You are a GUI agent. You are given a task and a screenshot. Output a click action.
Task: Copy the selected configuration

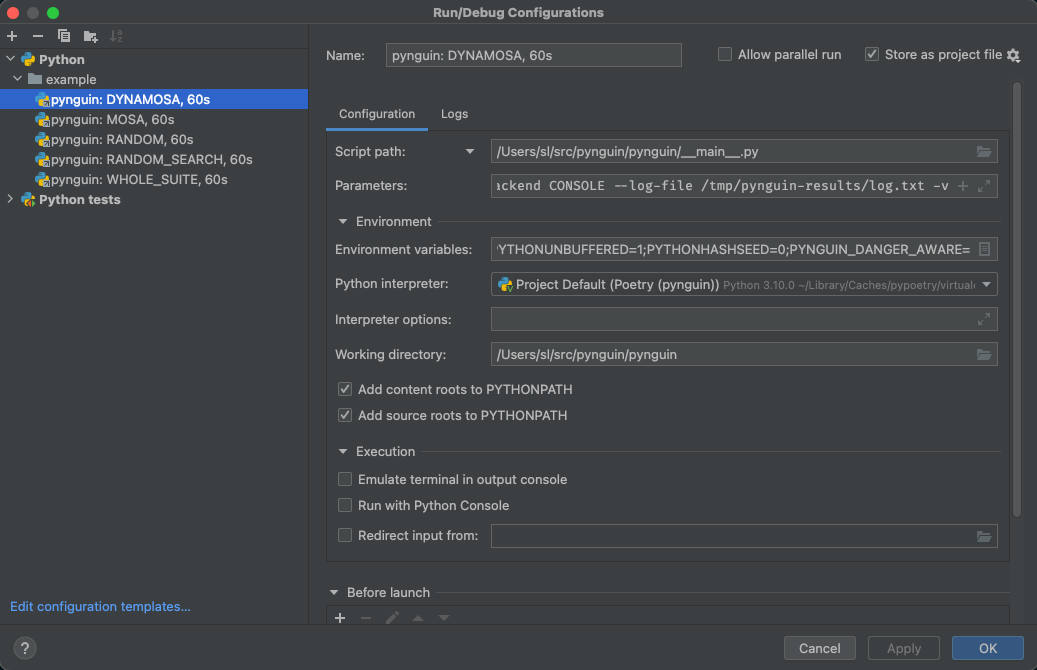pos(64,36)
